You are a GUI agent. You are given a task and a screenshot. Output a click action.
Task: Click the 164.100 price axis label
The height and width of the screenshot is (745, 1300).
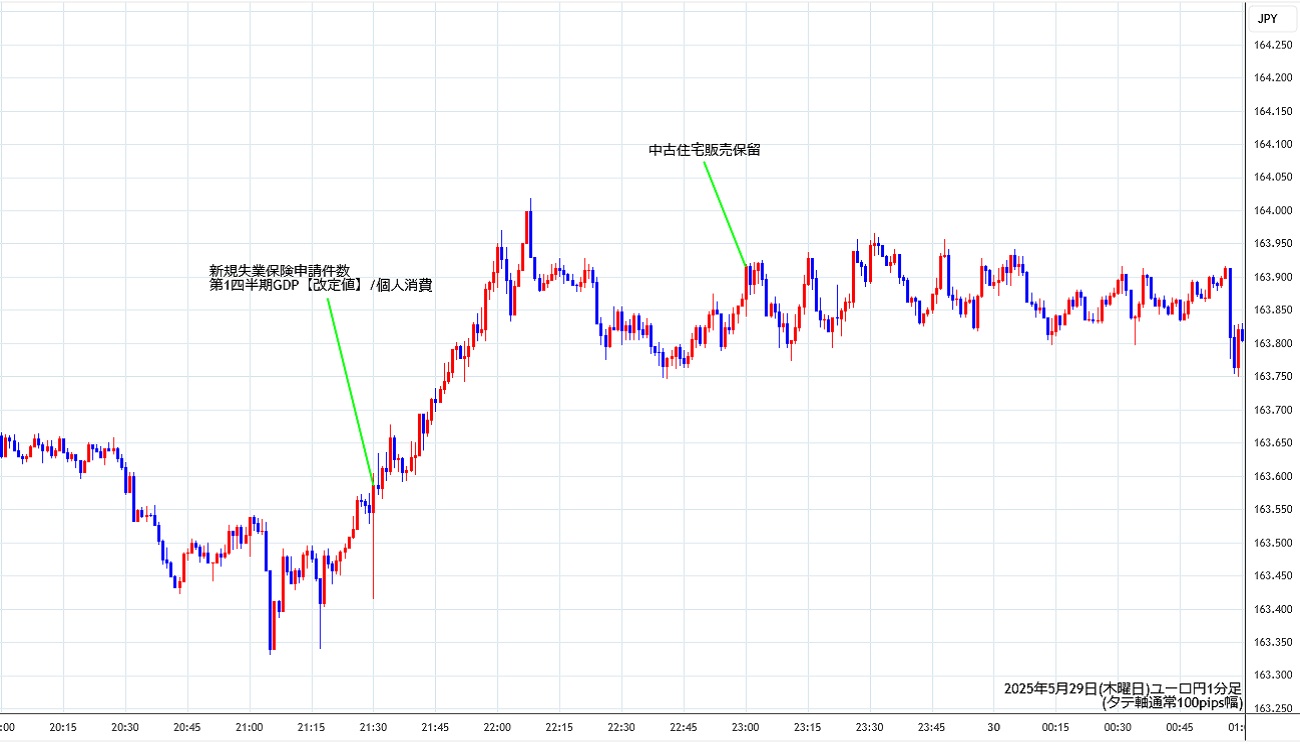1272,144
